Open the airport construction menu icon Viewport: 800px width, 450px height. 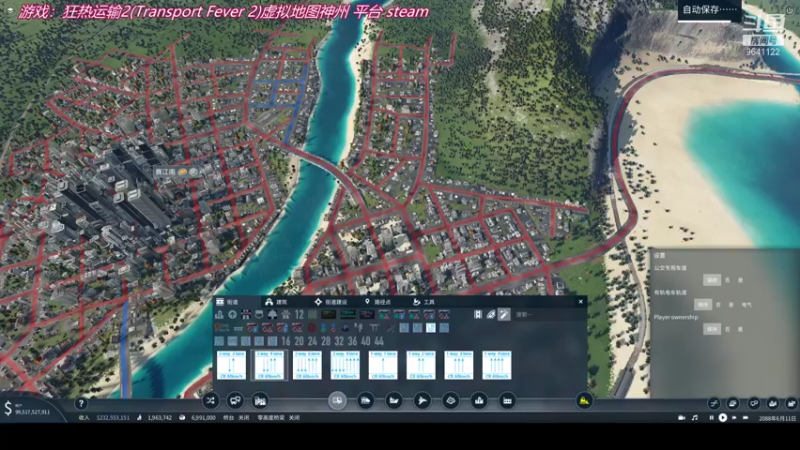click(422, 401)
